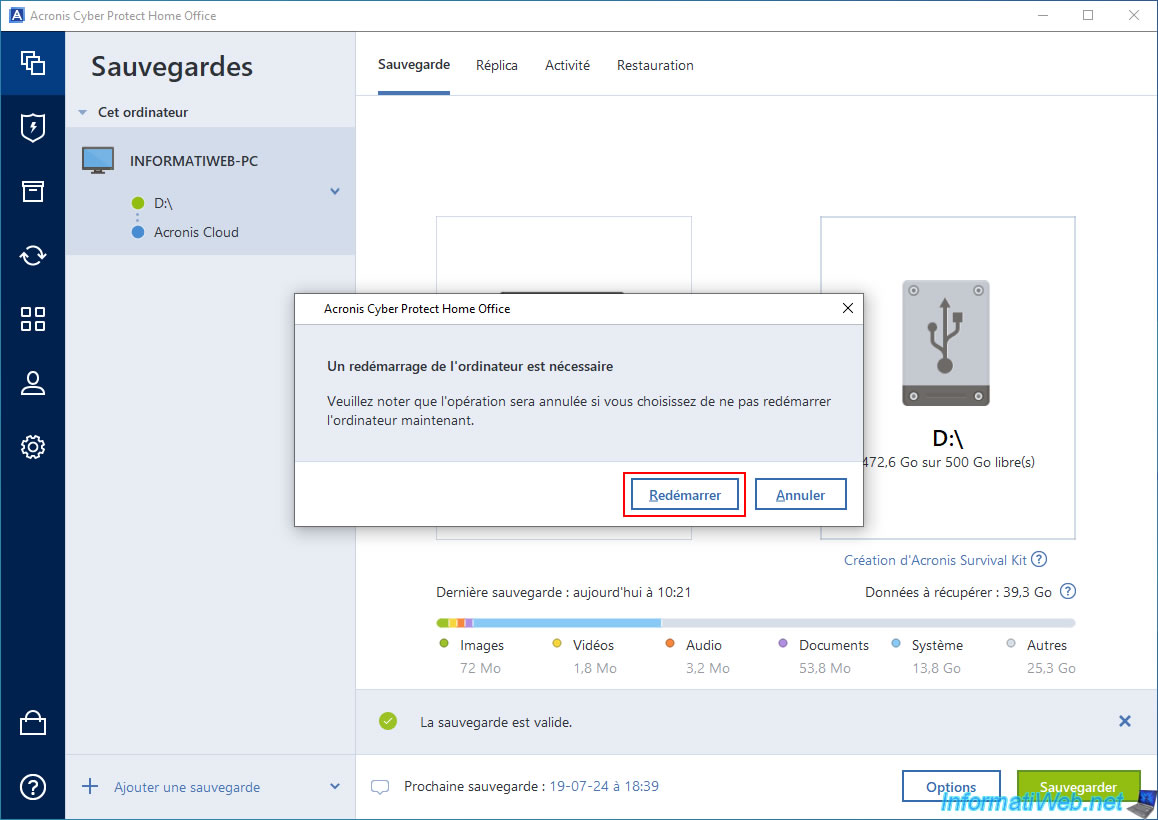Screen dimensions: 1158x820
Task: Click the La sauvegarde est valide message
Action: point(496,722)
